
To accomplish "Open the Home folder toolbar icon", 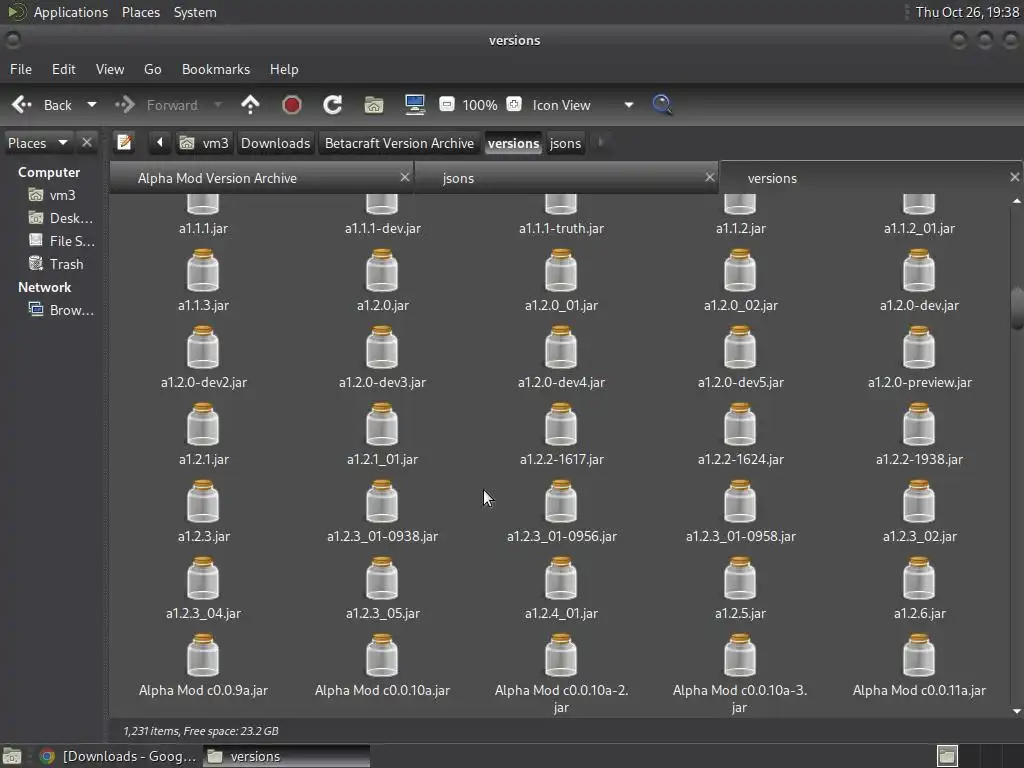I will point(374,105).
